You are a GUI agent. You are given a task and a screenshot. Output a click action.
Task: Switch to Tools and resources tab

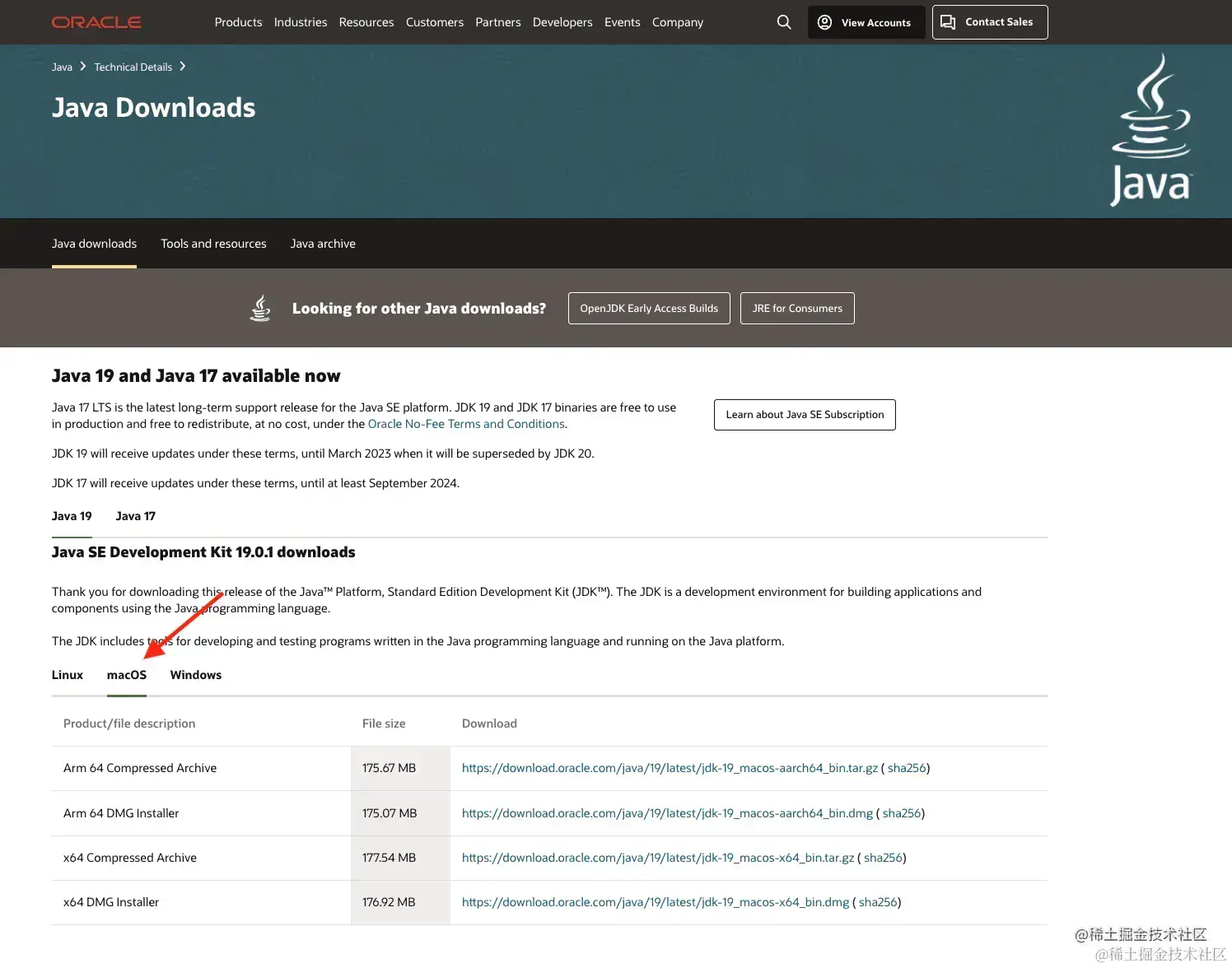click(x=213, y=244)
